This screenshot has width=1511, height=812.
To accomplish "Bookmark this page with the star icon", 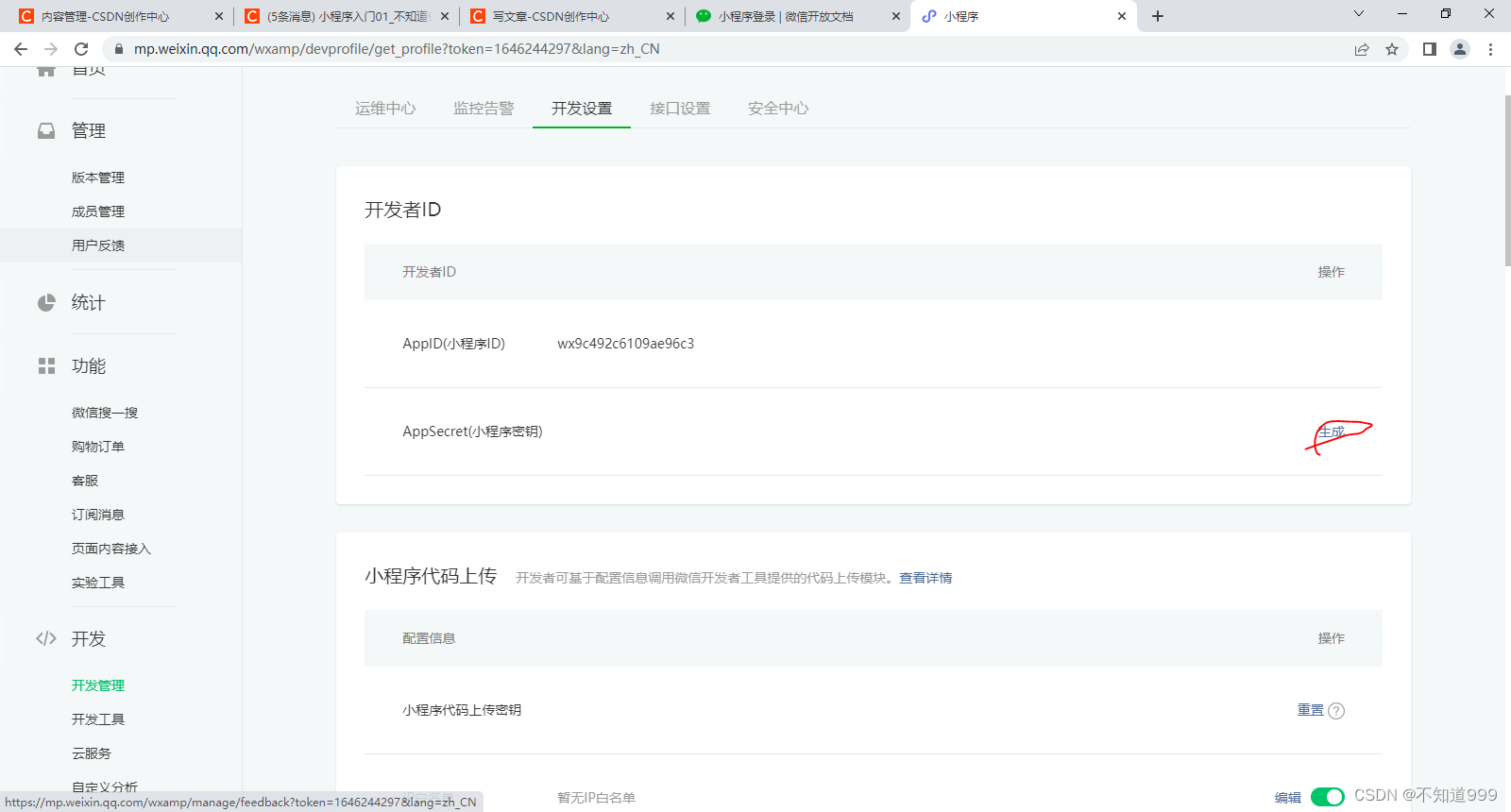I will [1392, 49].
